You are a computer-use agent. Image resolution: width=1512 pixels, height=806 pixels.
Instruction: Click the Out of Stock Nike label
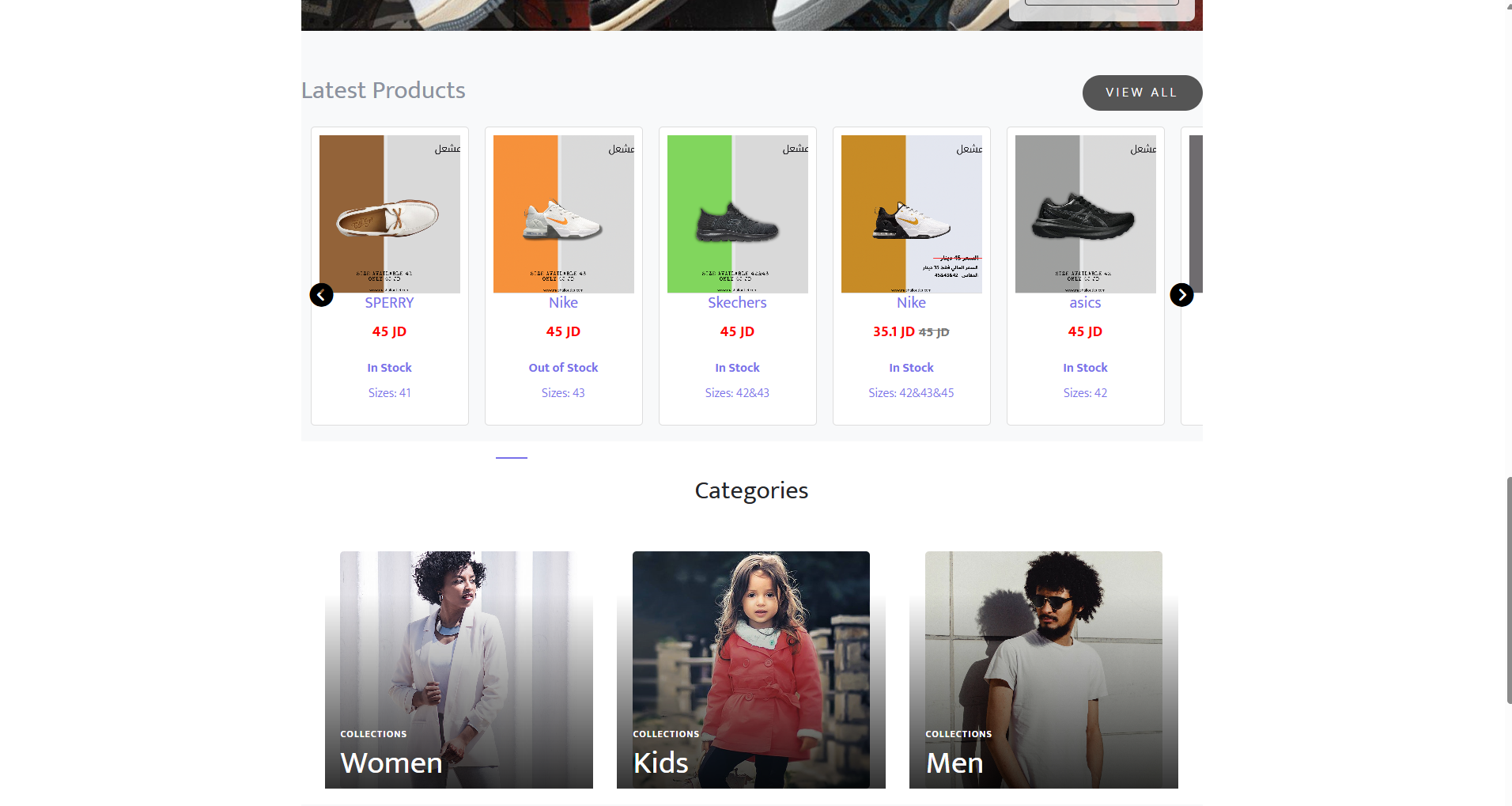click(x=563, y=368)
